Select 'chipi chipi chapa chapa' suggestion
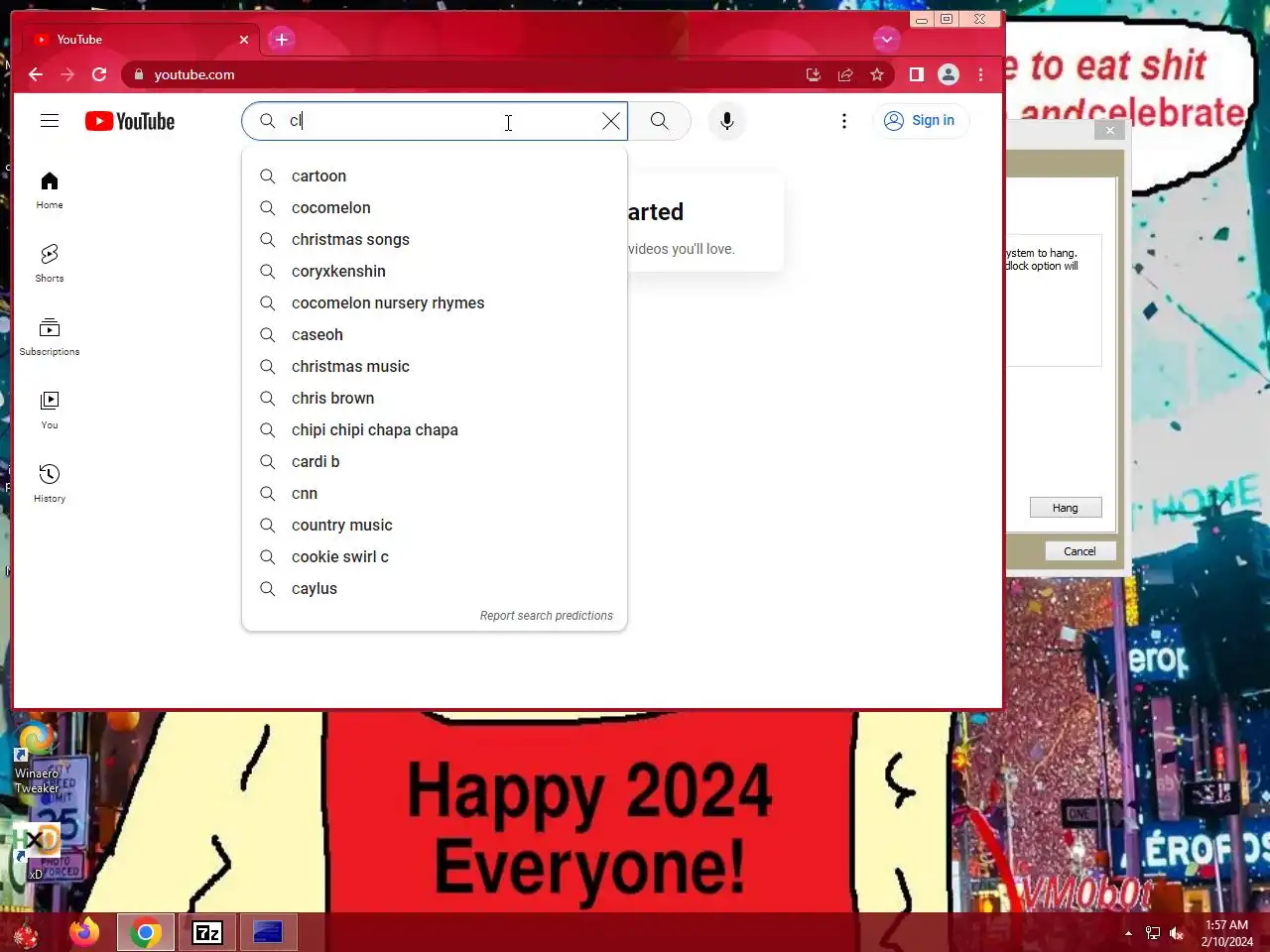 tap(435, 429)
